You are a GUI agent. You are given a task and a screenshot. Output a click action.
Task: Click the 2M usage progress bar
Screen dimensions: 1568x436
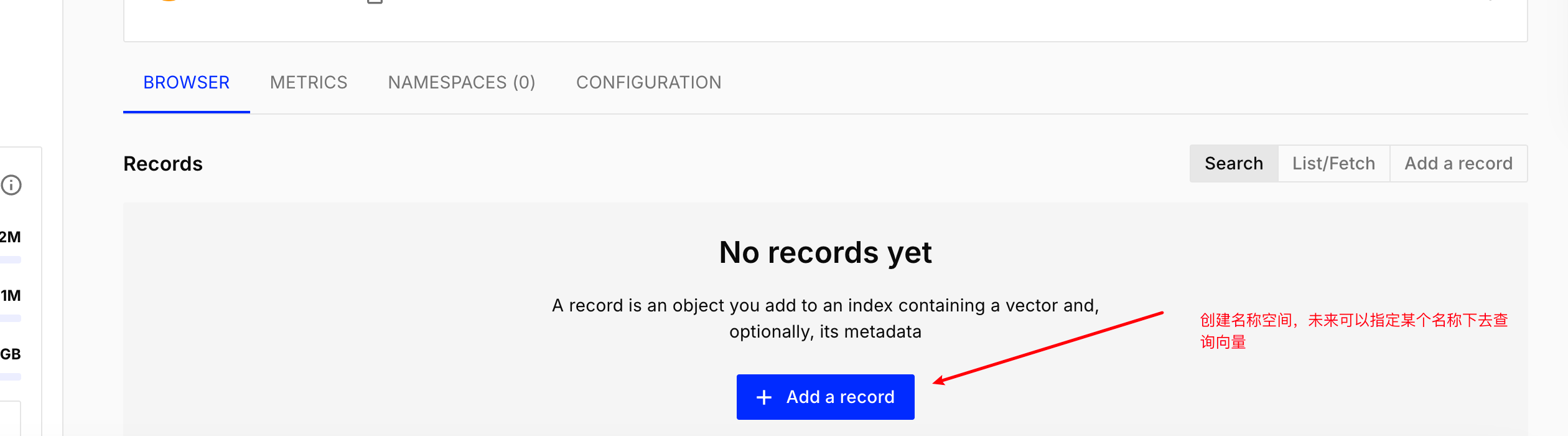click(11, 260)
